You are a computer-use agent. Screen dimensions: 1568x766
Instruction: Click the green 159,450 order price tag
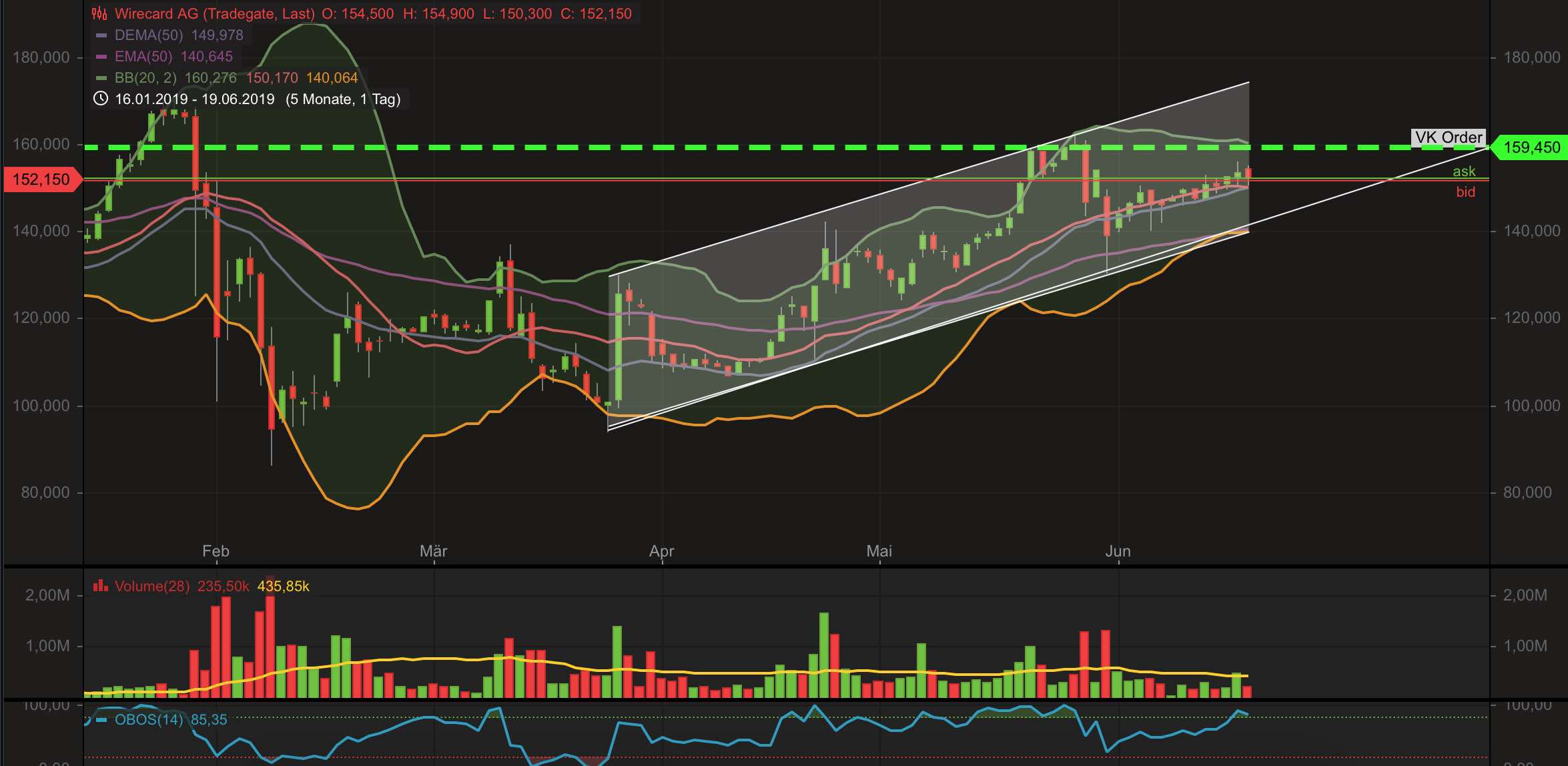[x=1531, y=147]
